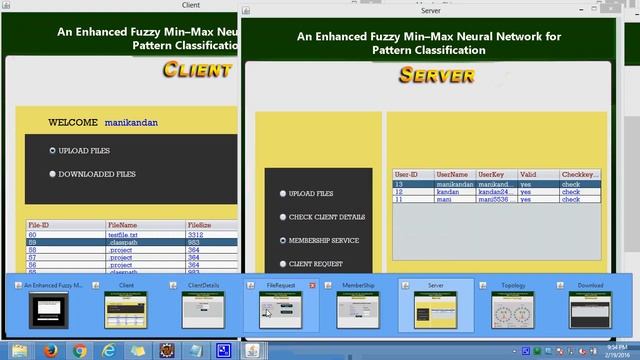
Task: Click FileSize column header in Client table
Action: pyautogui.click(x=211, y=225)
